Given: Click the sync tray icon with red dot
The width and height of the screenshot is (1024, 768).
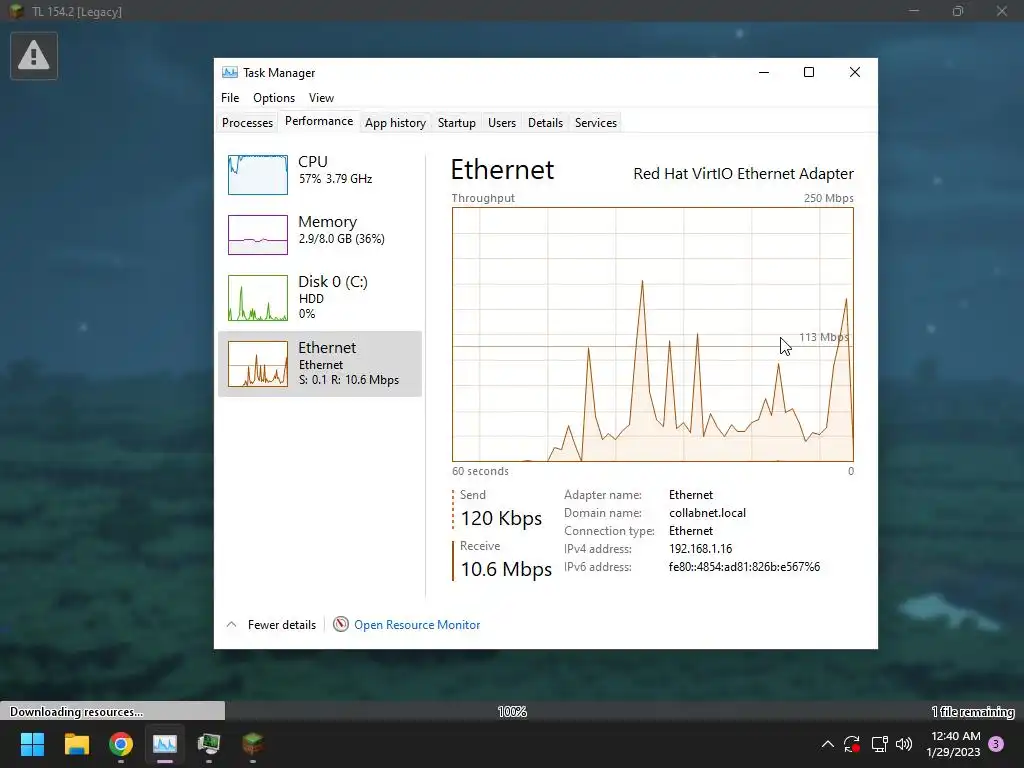Looking at the screenshot, I should click(x=852, y=744).
